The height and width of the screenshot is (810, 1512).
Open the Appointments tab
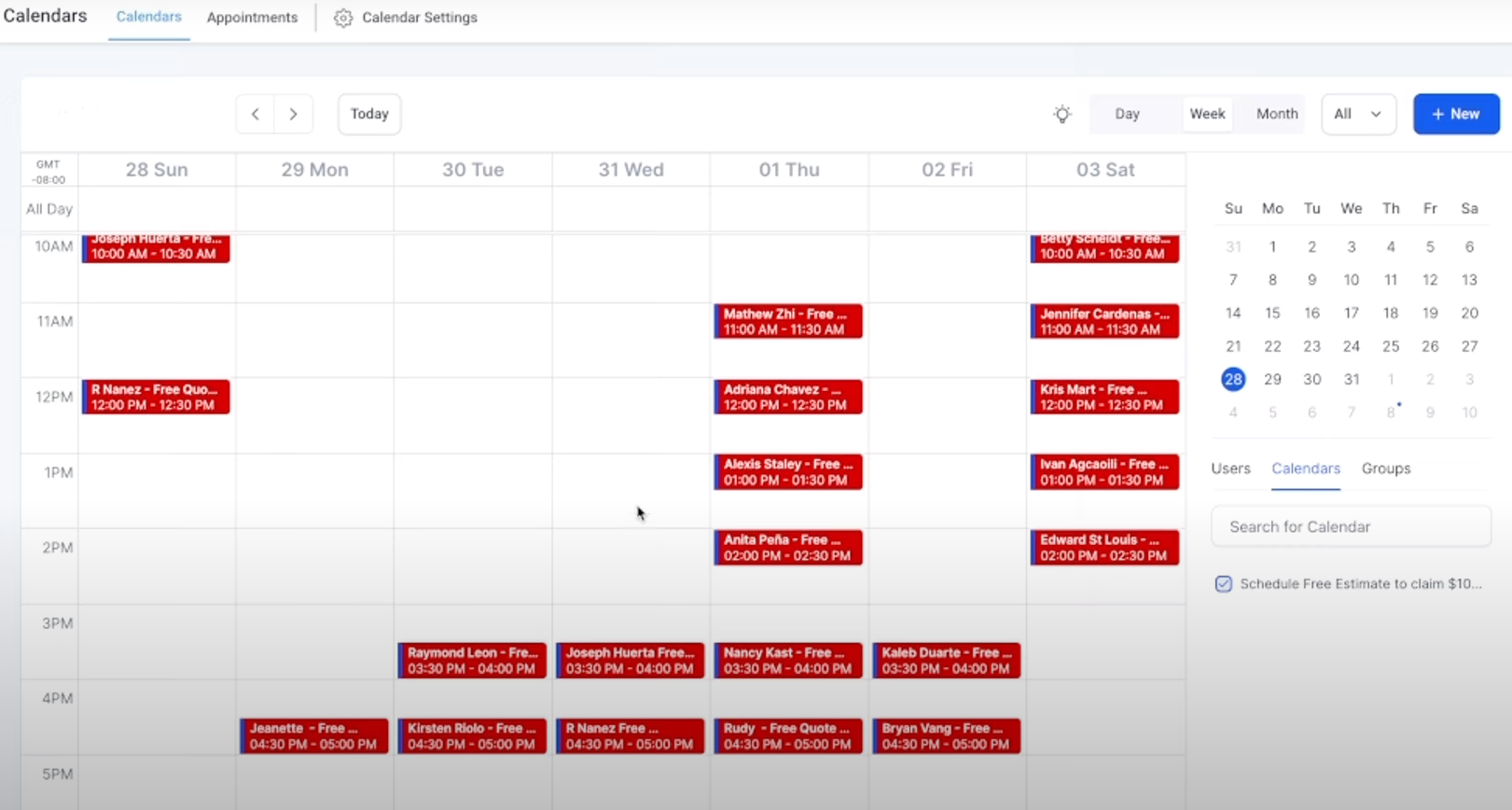[x=252, y=18]
